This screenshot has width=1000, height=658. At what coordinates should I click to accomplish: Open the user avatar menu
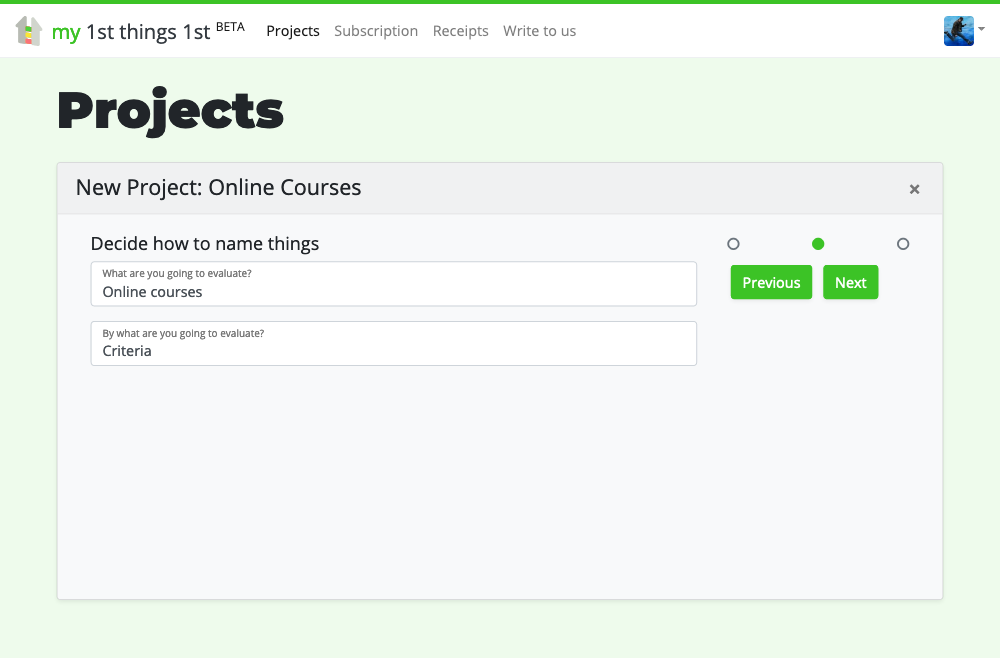[x=959, y=31]
